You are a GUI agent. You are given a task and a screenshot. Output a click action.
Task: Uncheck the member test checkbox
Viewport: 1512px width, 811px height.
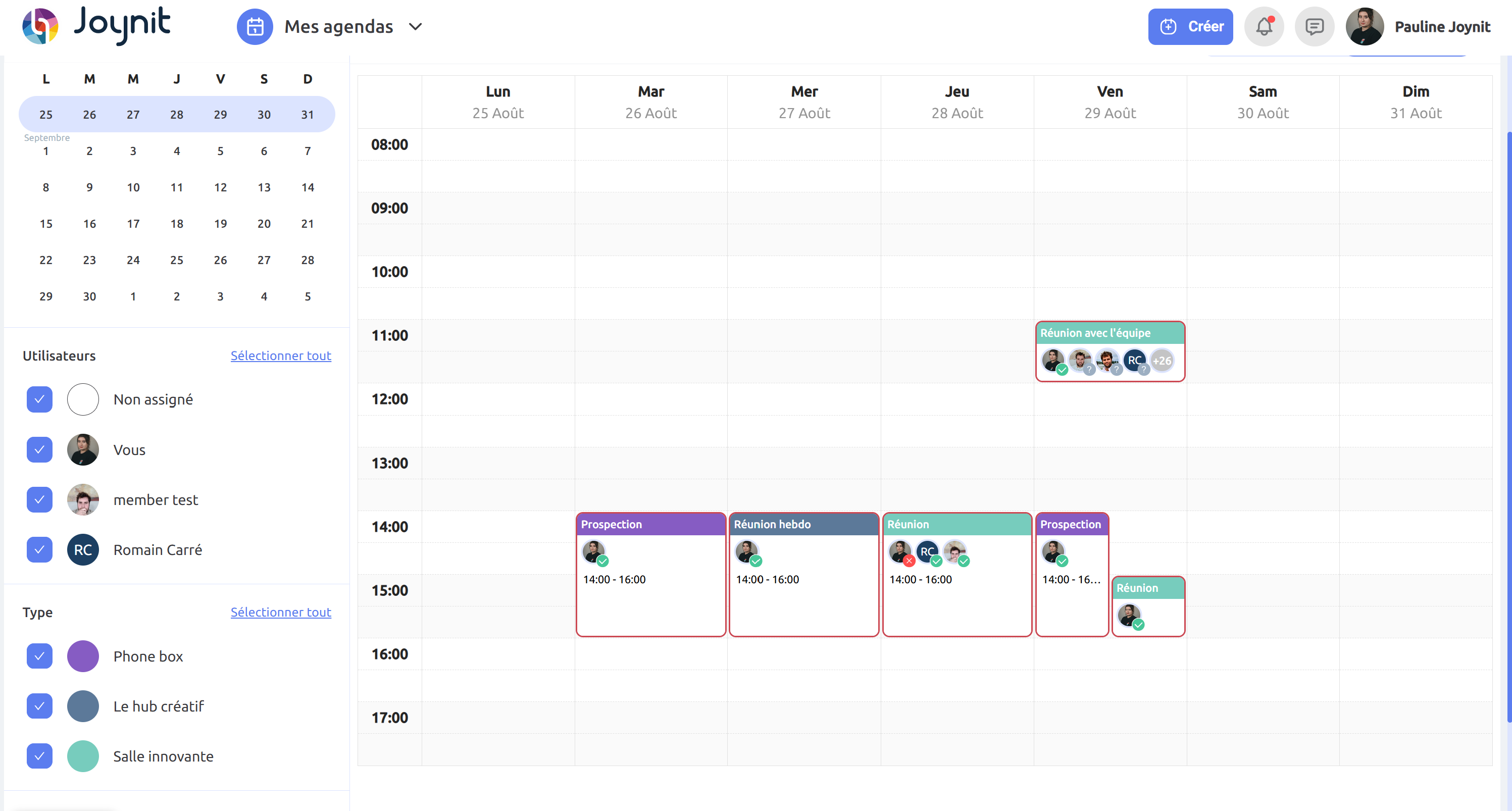[39, 500]
